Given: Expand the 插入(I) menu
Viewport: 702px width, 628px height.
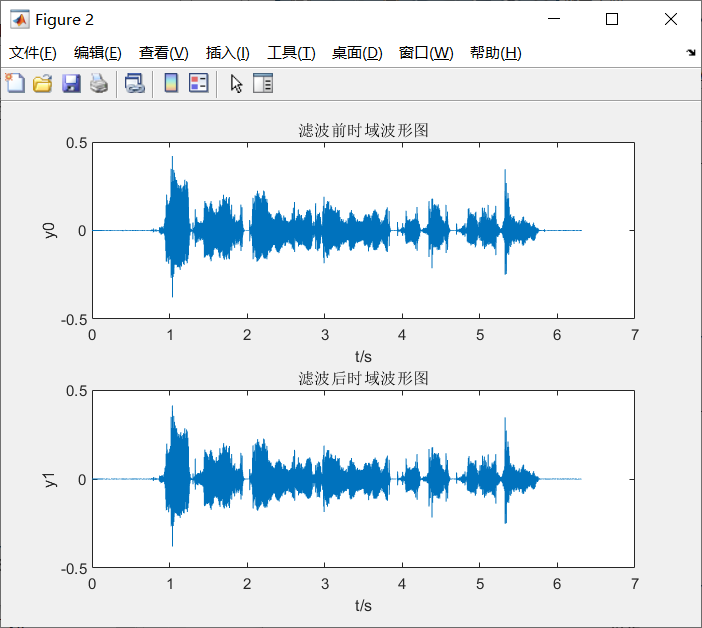Looking at the screenshot, I should pos(227,53).
